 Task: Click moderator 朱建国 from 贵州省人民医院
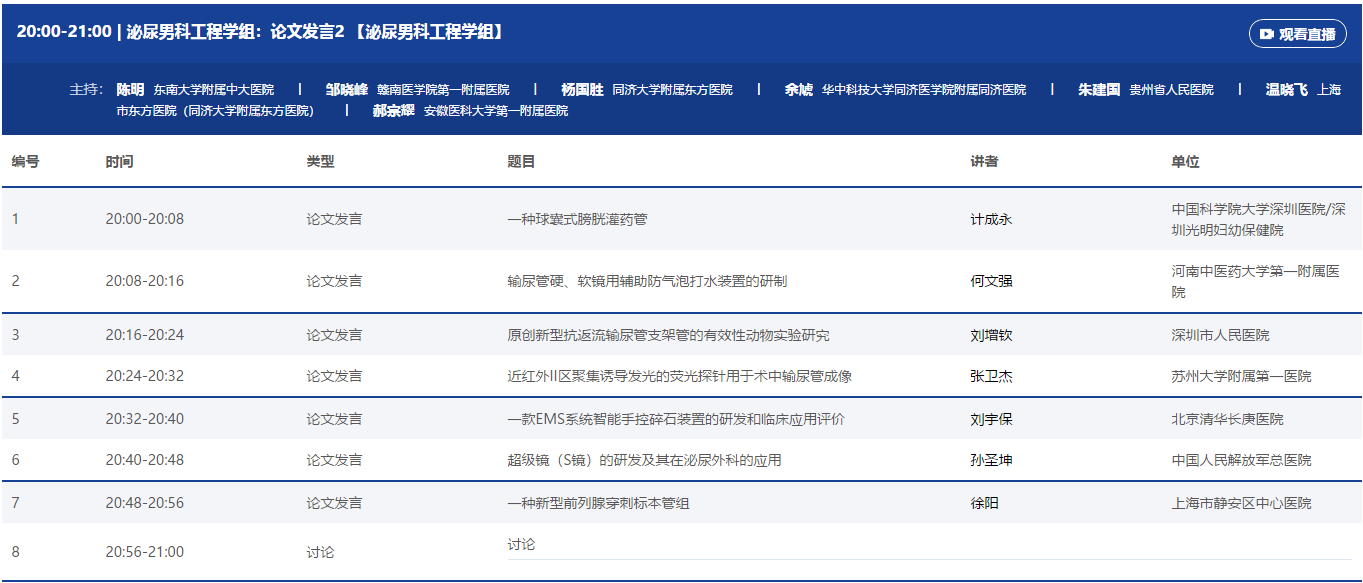click(x=1098, y=90)
